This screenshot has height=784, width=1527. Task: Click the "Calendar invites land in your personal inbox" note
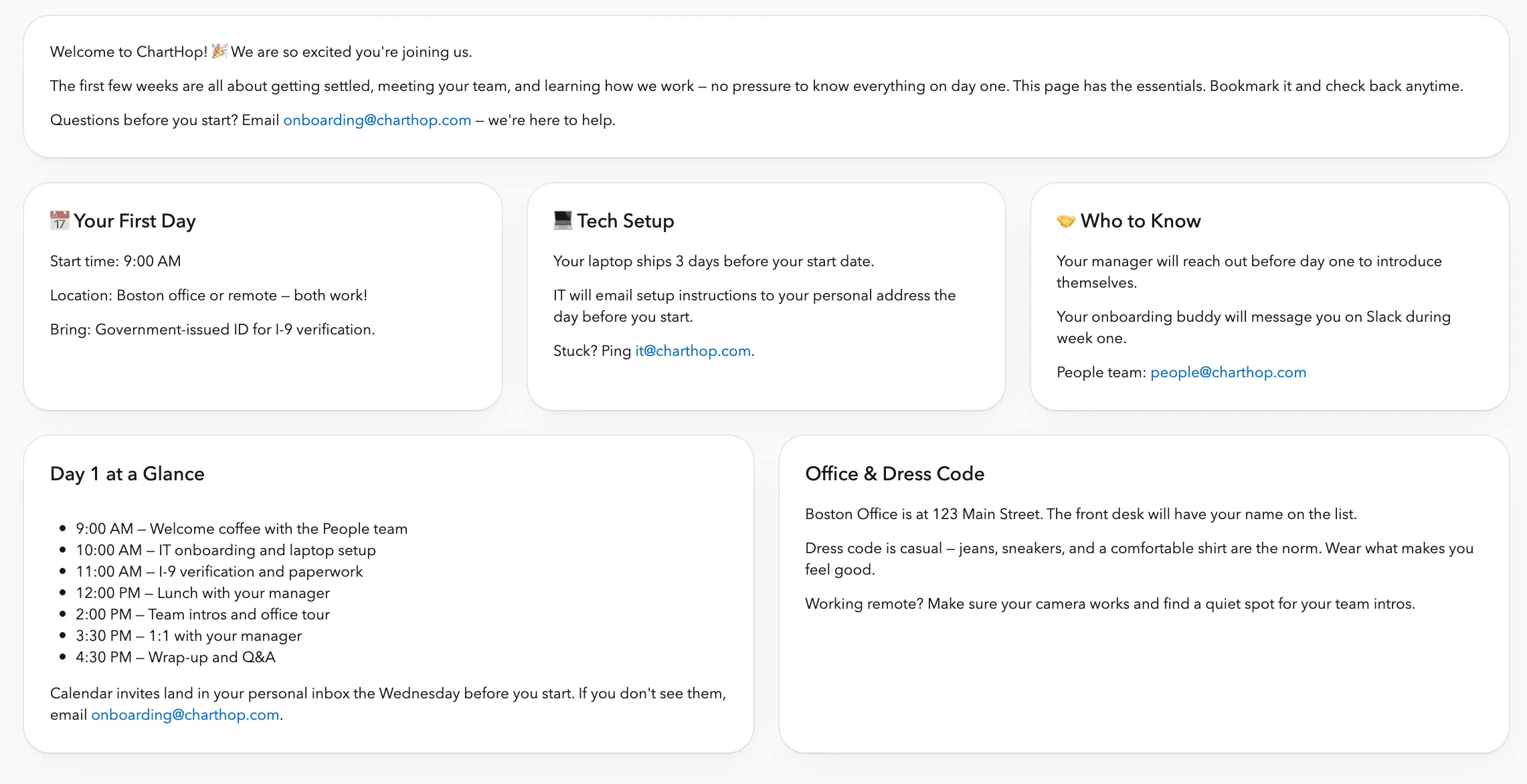coord(388,704)
